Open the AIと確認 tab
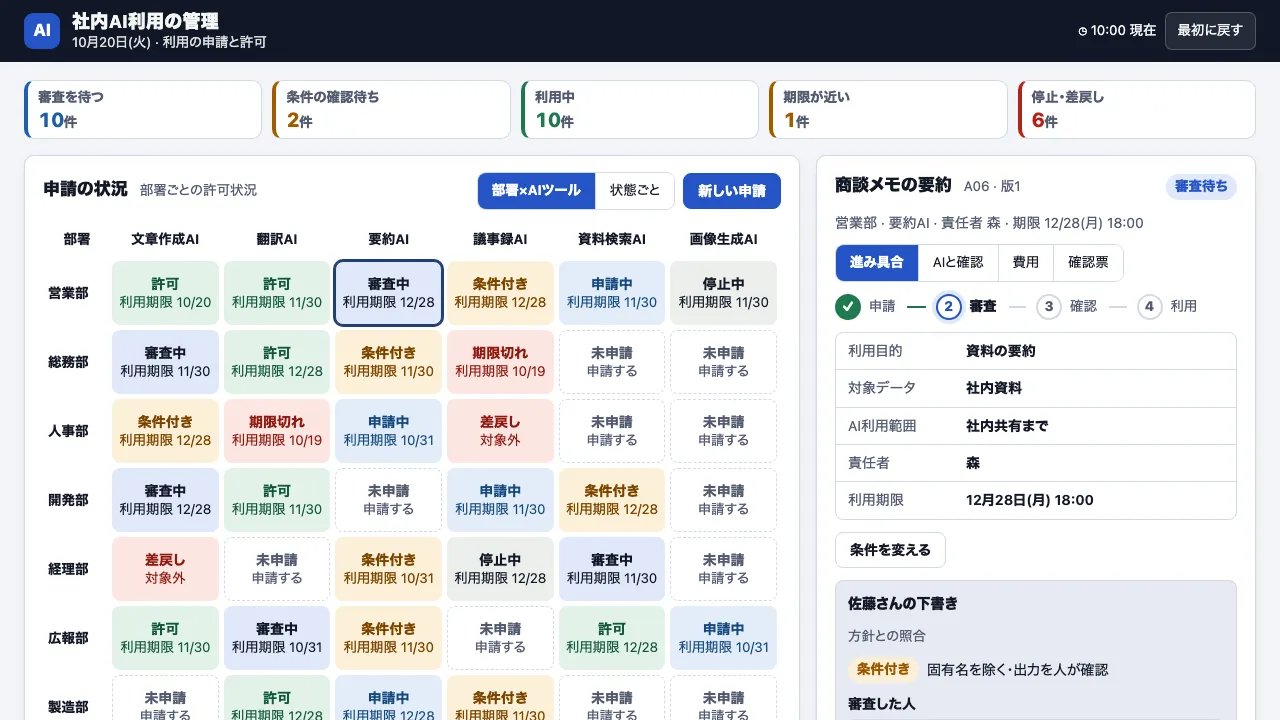1280x720 pixels. pyautogui.click(x=958, y=263)
